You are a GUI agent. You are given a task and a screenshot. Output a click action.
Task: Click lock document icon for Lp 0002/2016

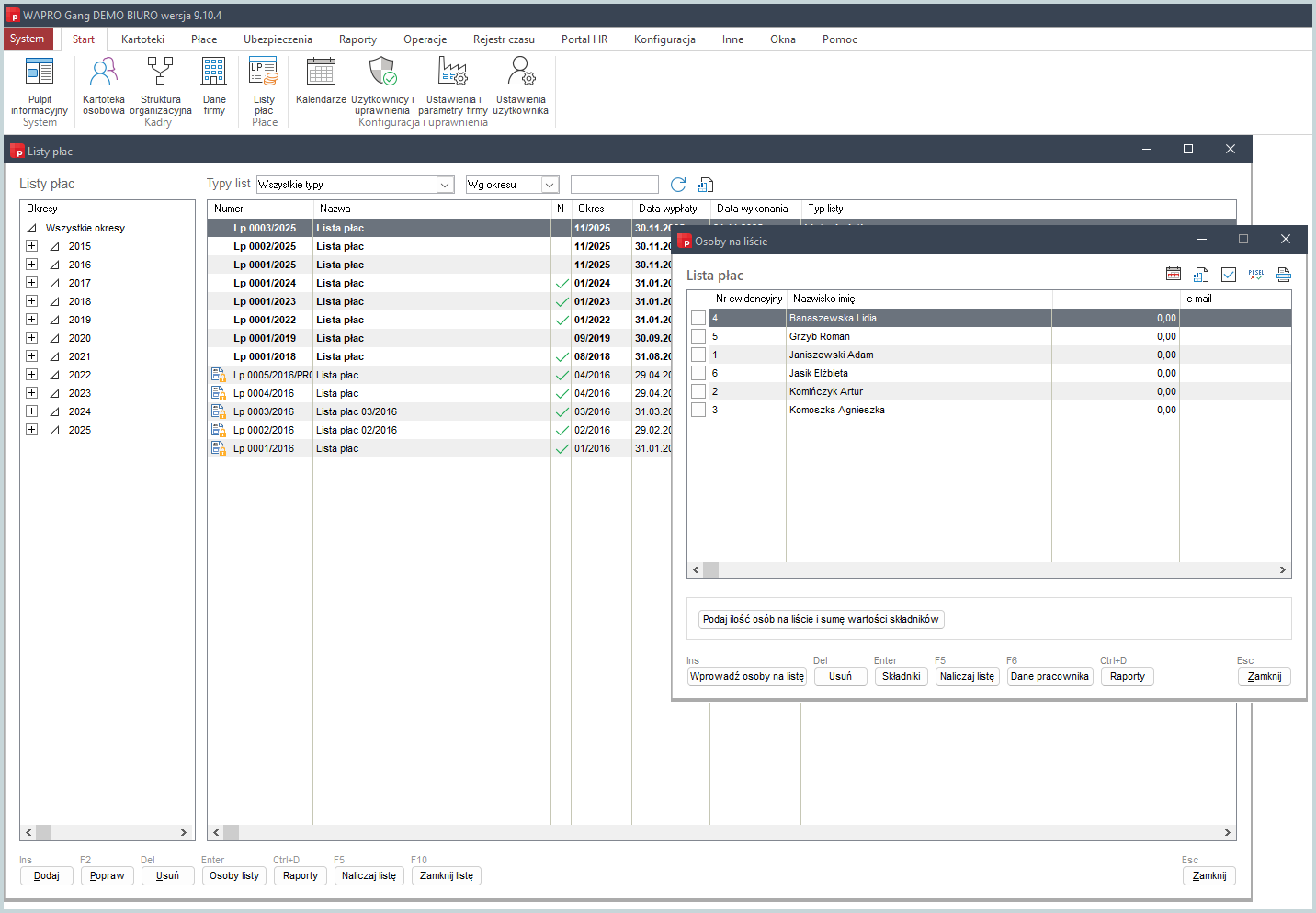(219, 430)
